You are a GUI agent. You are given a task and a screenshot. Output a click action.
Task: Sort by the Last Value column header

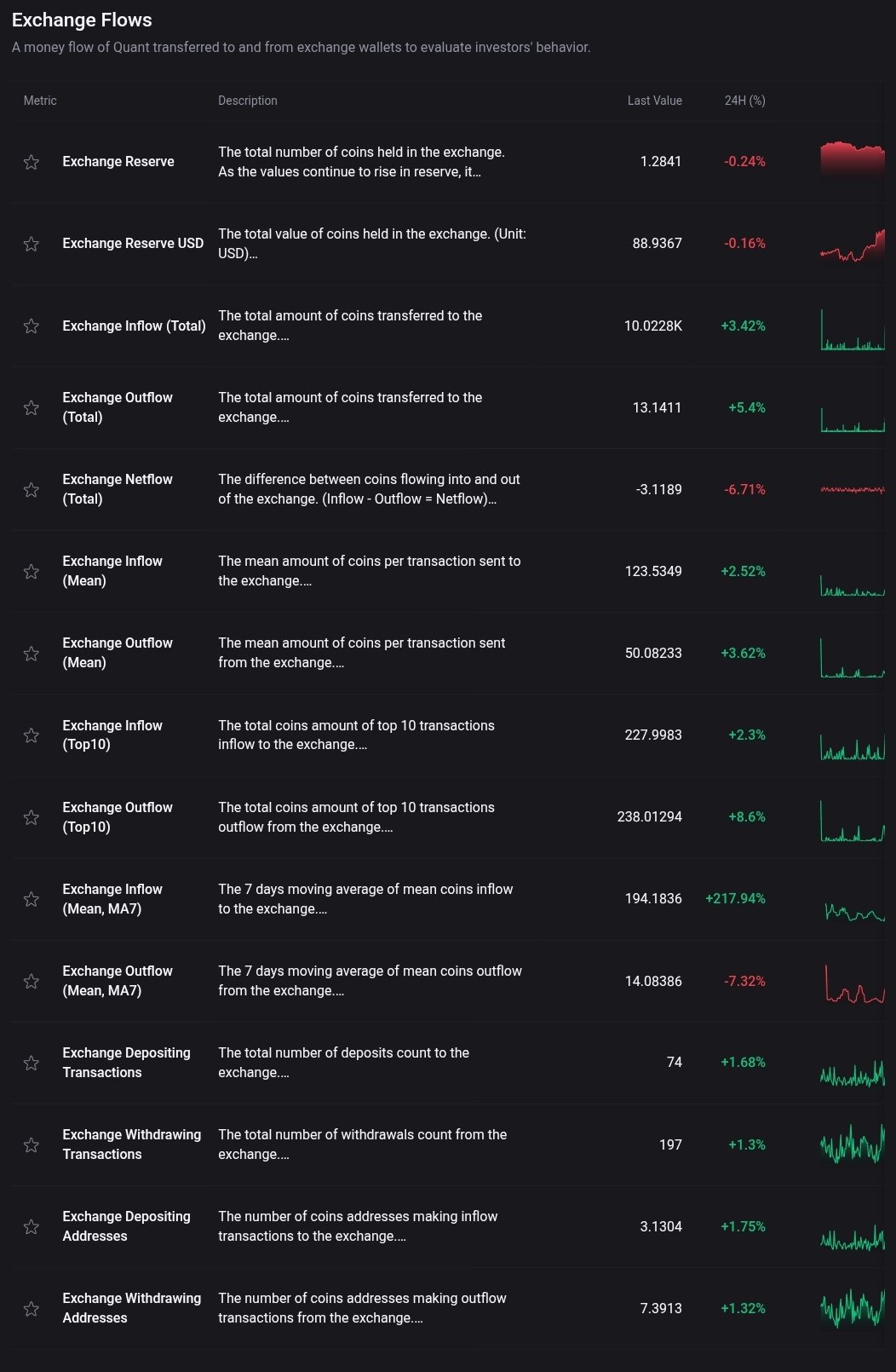click(x=654, y=101)
